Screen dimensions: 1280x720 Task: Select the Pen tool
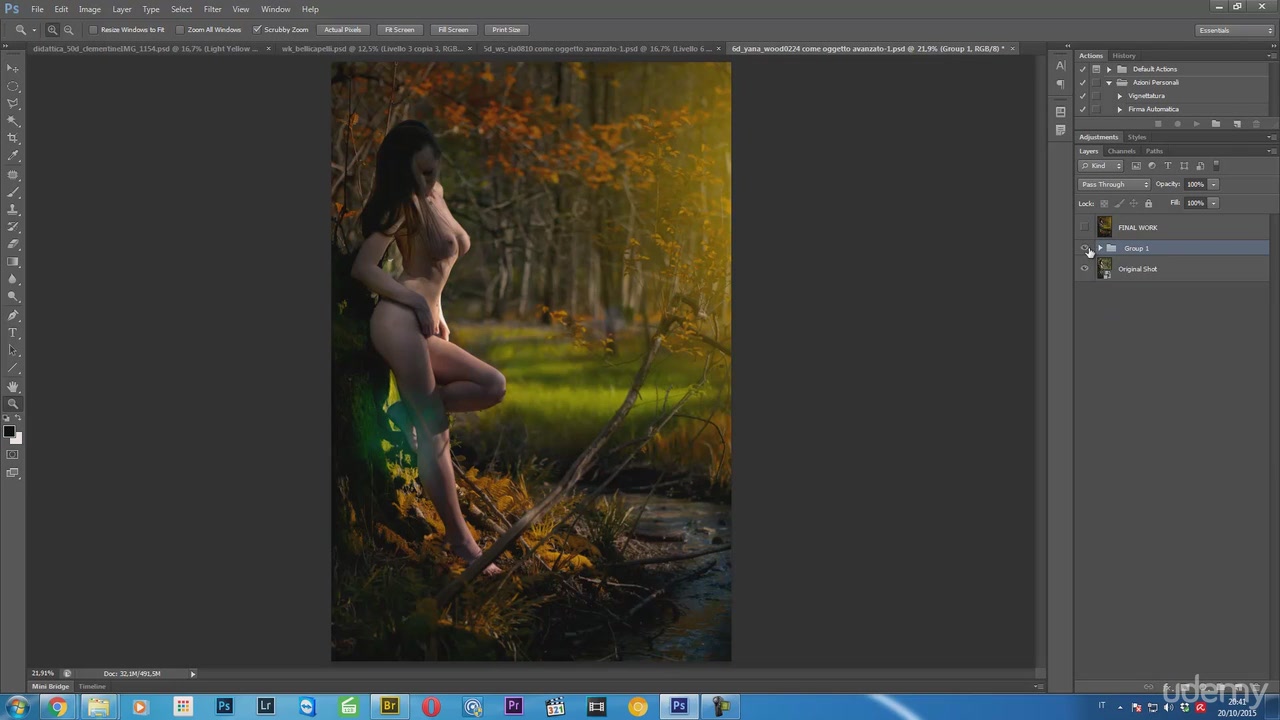pos(13,315)
